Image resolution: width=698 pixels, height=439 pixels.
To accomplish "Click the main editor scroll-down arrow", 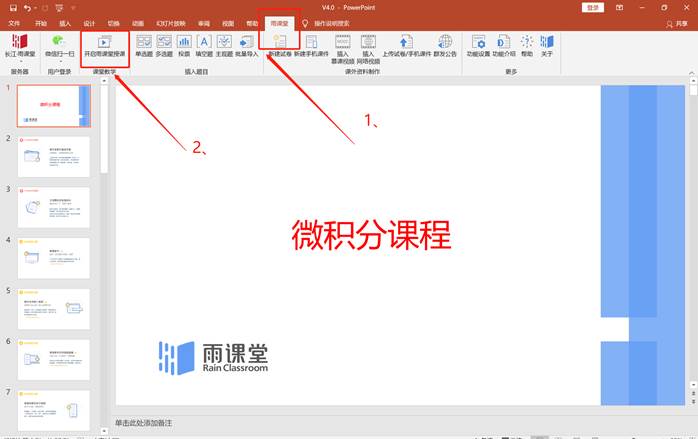I will (693, 385).
